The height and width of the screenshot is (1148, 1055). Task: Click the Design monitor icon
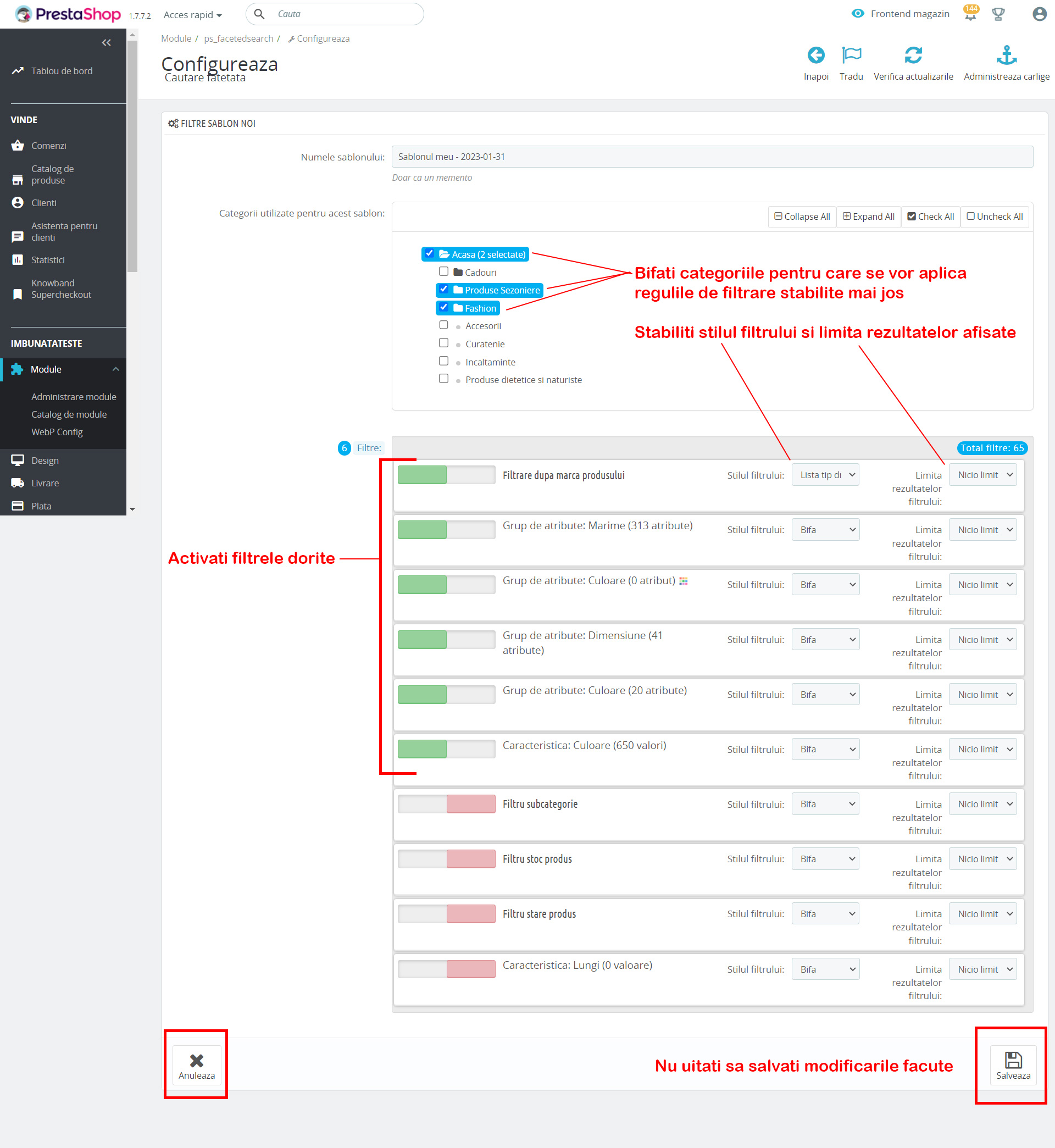pyautogui.click(x=18, y=460)
